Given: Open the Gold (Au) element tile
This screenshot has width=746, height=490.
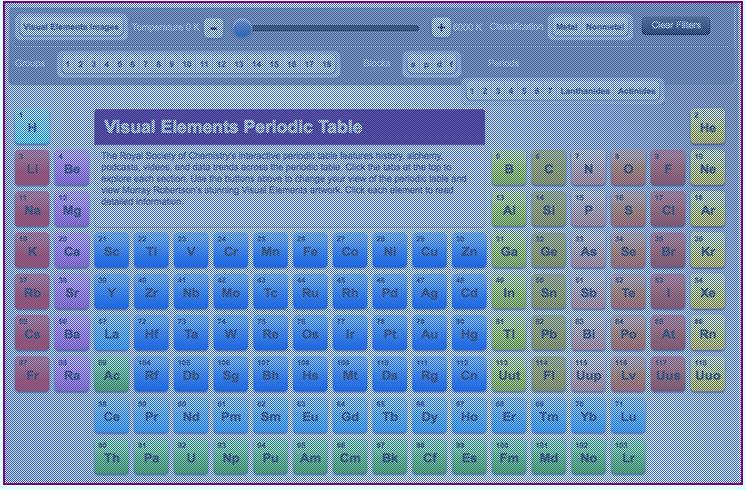Looking at the screenshot, I should (x=429, y=334).
